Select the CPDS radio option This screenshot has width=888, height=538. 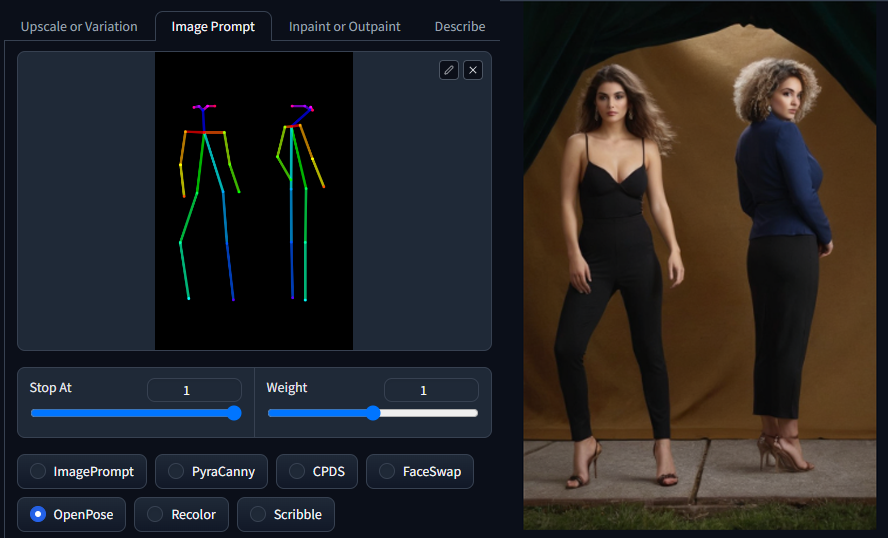click(317, 471)
